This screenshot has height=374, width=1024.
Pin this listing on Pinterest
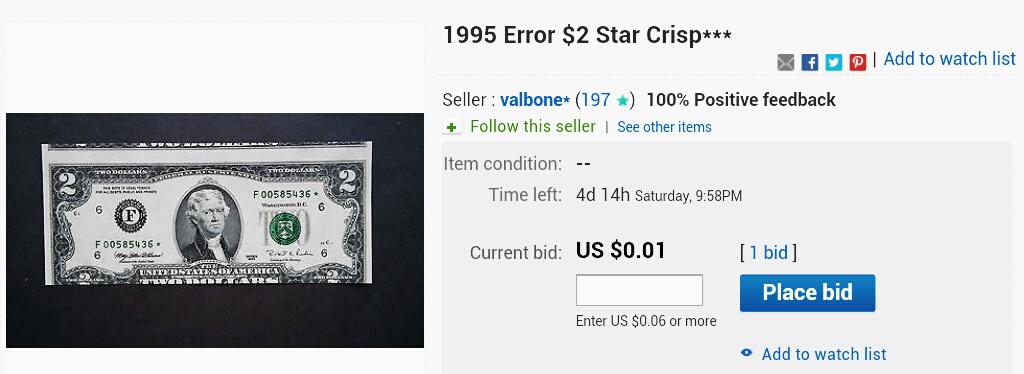tap(857, 62)
